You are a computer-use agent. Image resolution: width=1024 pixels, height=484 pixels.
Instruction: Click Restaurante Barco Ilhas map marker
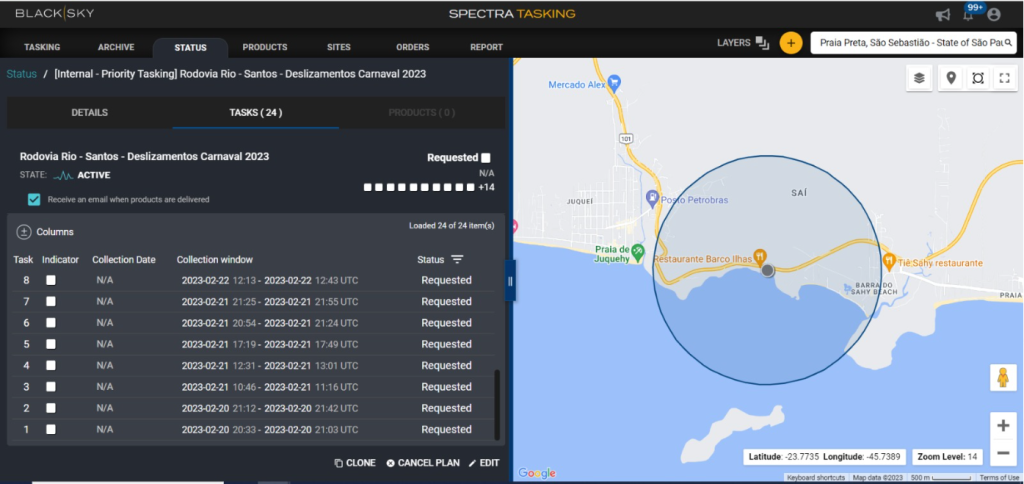coord(760,255)
